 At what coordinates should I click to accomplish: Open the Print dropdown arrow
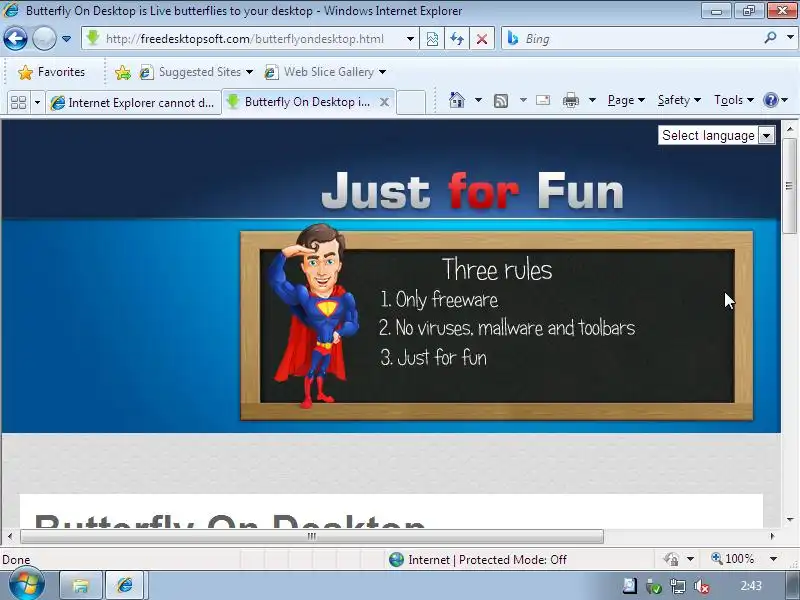pos(592,100)
